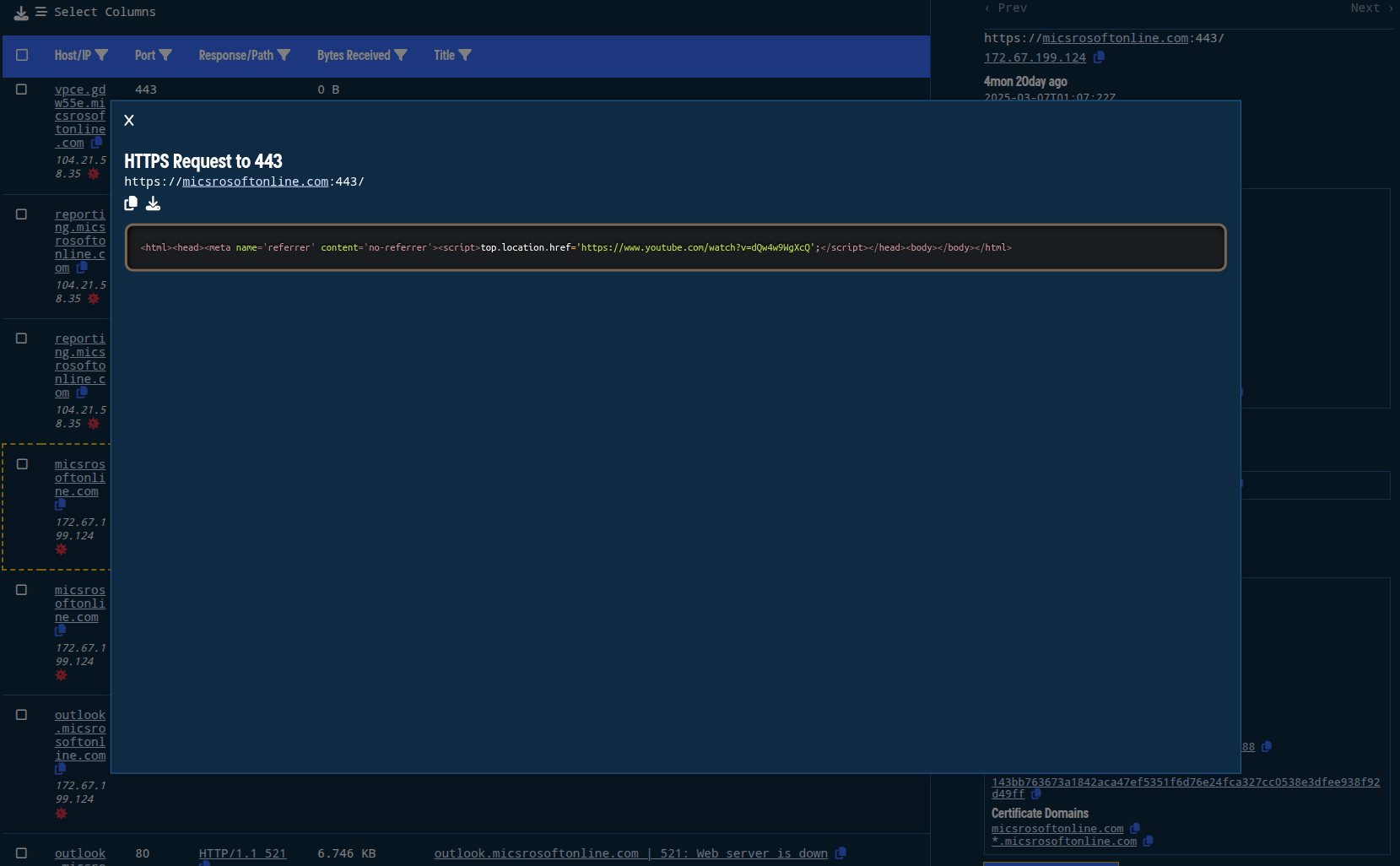The height and width of the screenshot is (866, 1400).
Task: Click 'HTTPS Request to 443' popup heading
Action: (203, 161)
